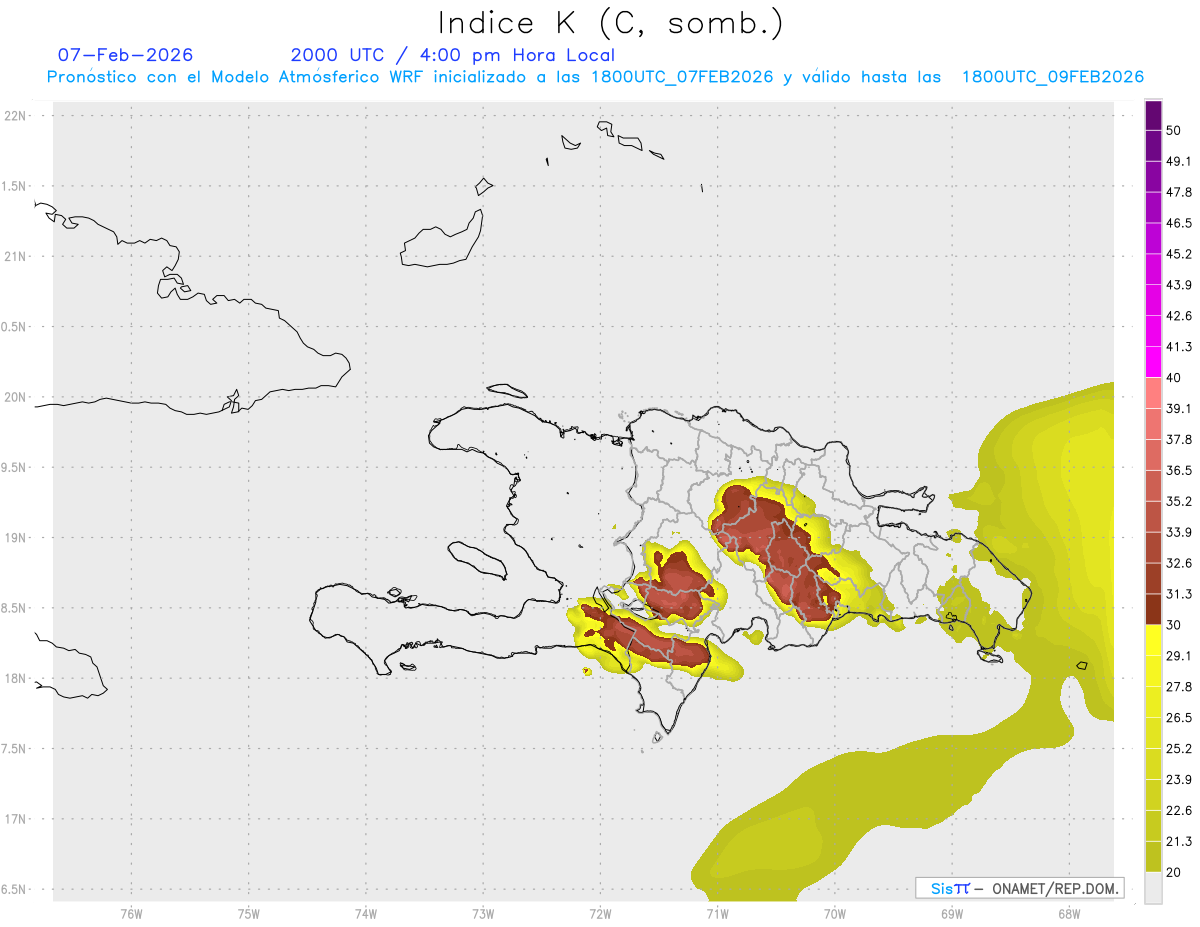
Task: Click the "68W" longitude axis label
Action: coord(1069,914)
